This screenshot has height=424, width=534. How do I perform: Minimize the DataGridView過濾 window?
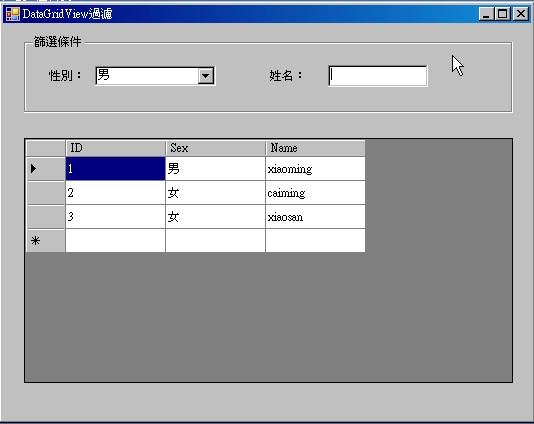coord(486,14)
